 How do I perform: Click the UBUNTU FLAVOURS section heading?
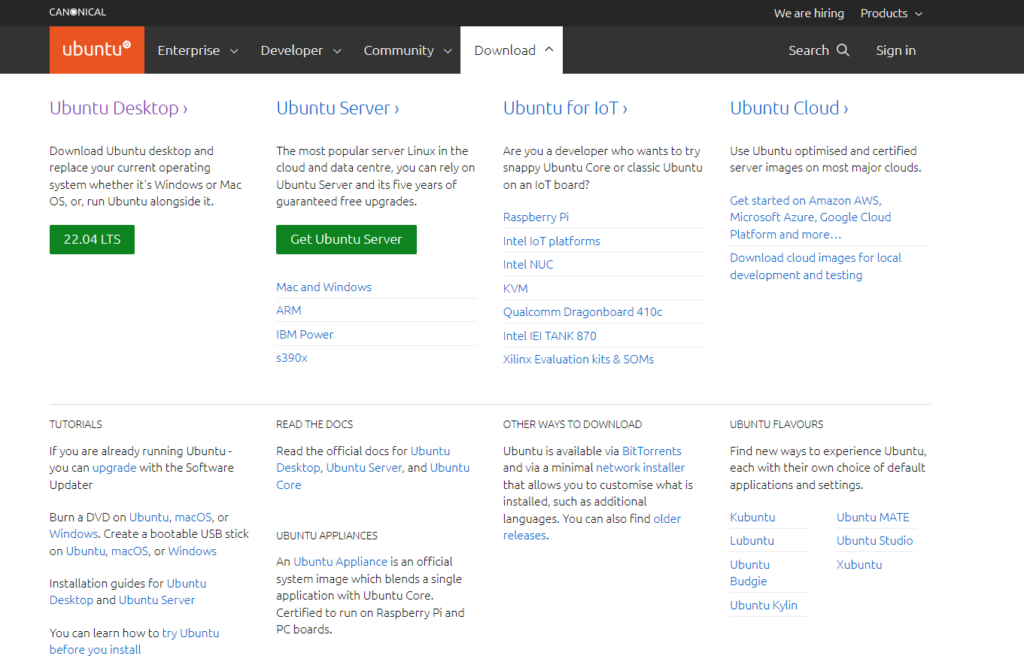click(776, 424)
